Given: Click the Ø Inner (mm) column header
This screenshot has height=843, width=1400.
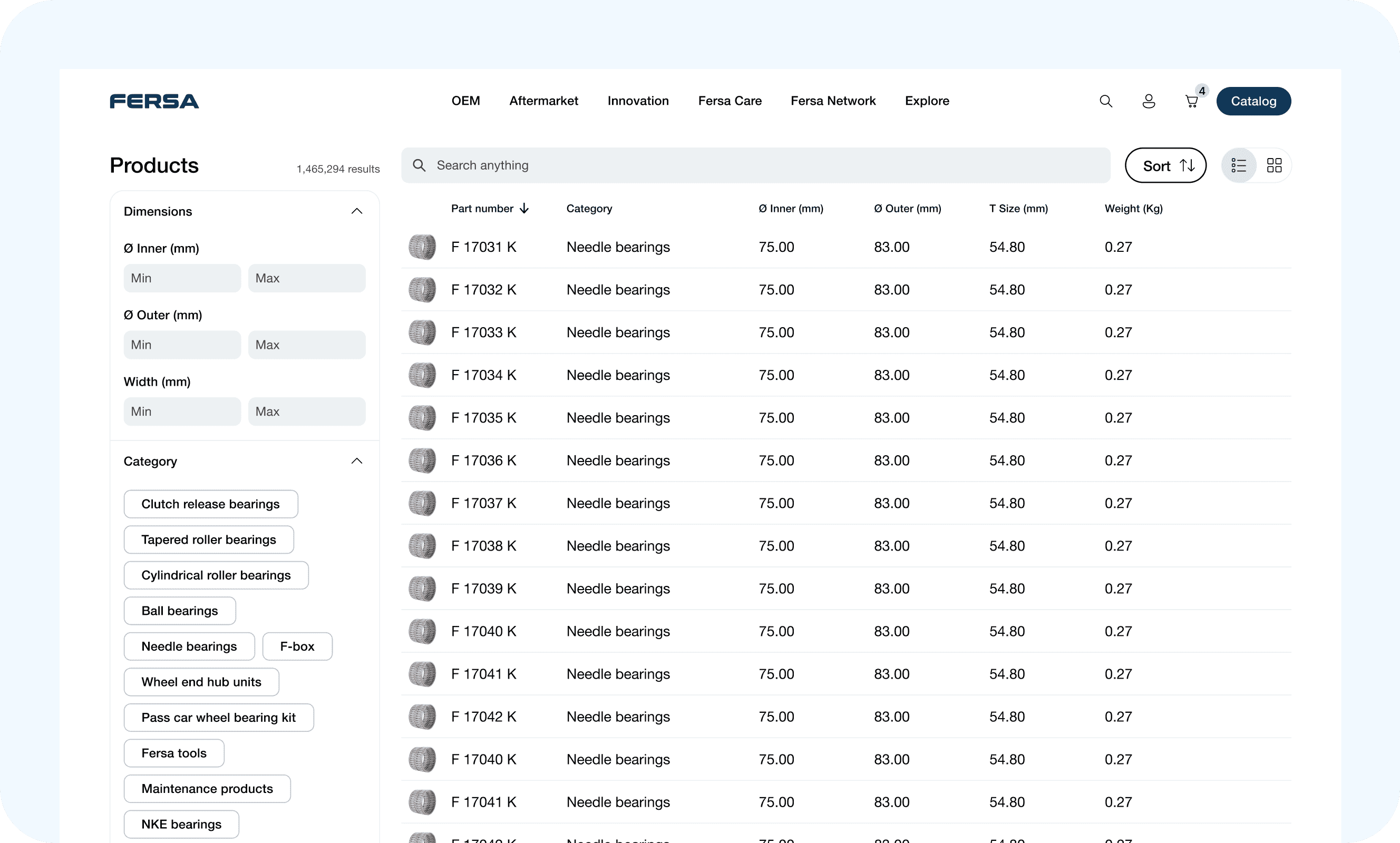Looking at the screenshot, I should tap(791, 209).
